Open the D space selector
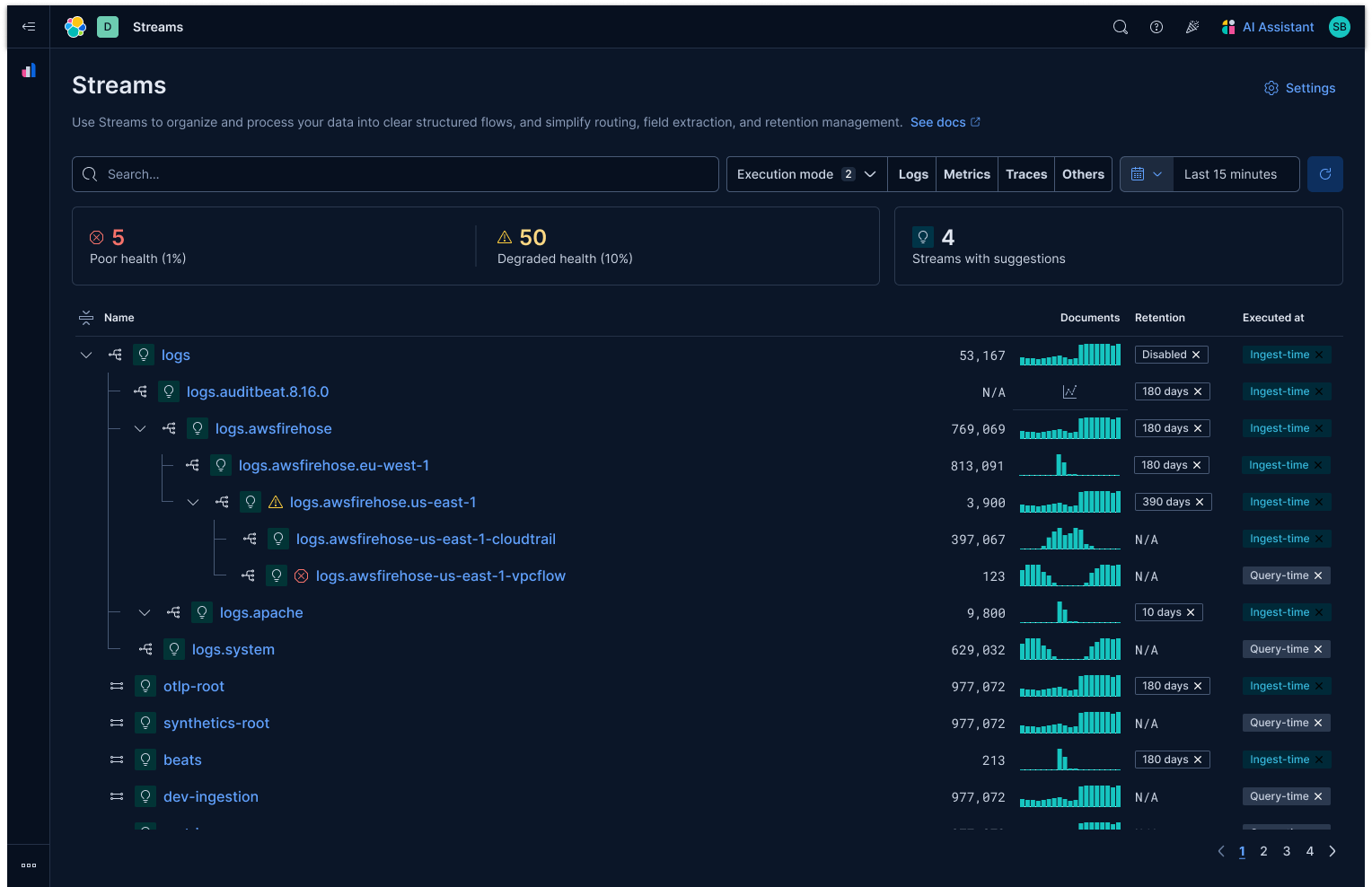The width and height of the screenshot is (1372, 887). coord(108,27)
